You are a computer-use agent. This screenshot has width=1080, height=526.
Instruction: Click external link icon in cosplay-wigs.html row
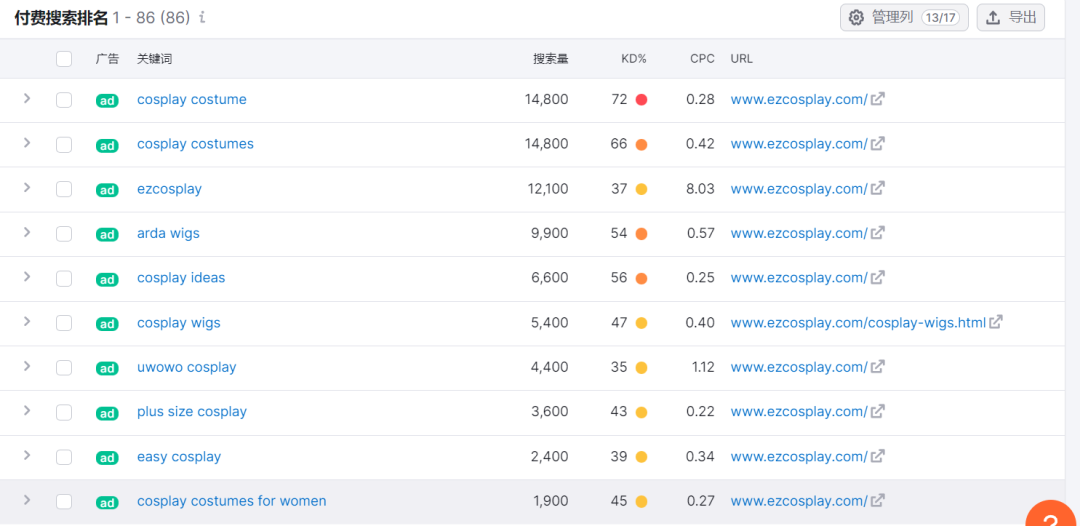[x=995, y=323]
